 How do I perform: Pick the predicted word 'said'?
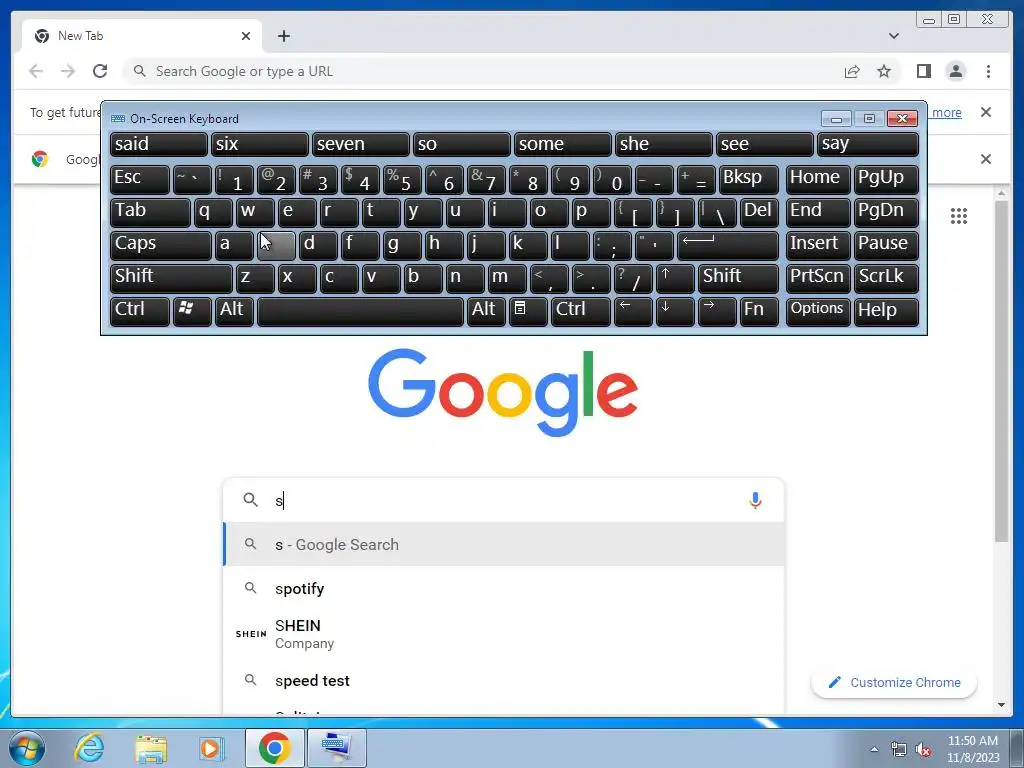point(159,144)
